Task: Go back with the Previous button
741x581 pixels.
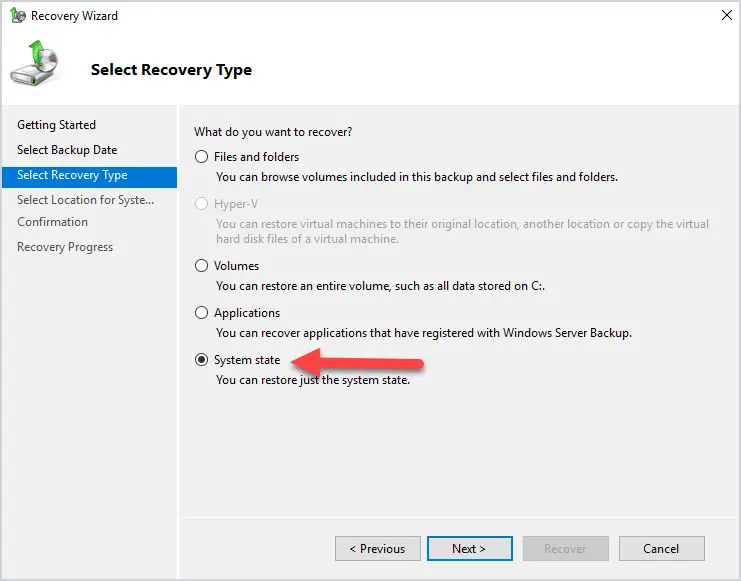Action: click(378, 548)
